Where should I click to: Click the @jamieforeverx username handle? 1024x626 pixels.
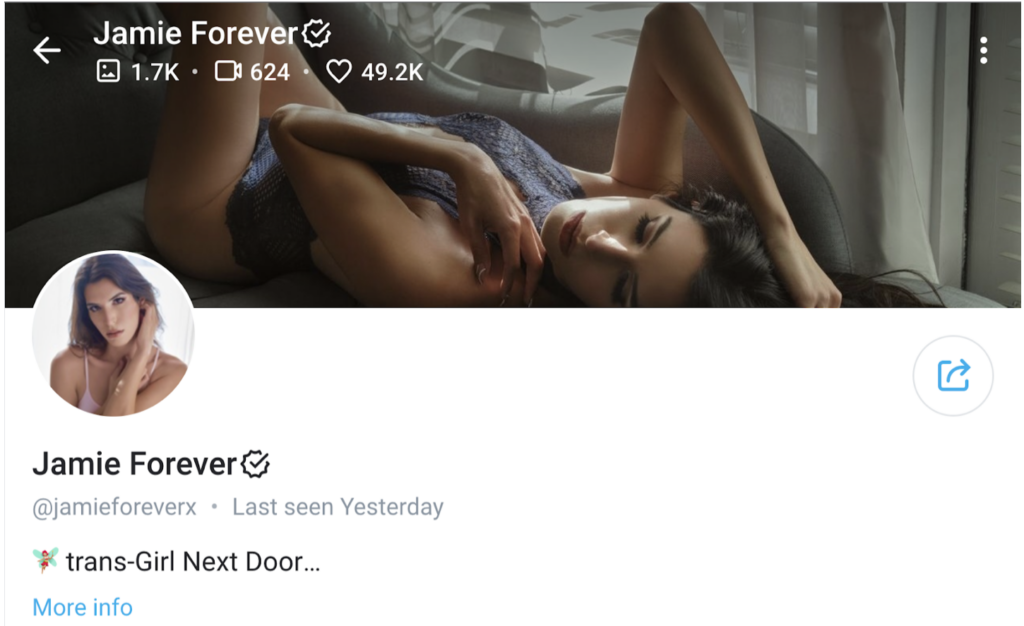click(114, 507)
